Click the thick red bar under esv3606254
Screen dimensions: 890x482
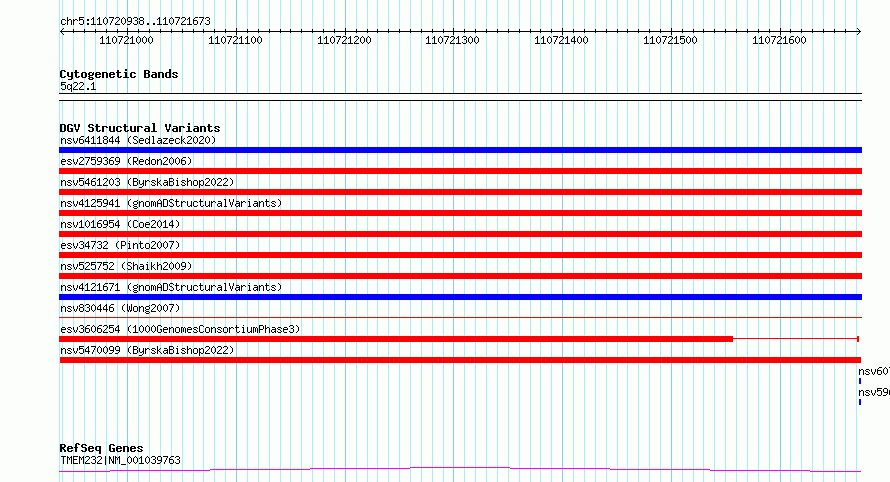(396, 339)
